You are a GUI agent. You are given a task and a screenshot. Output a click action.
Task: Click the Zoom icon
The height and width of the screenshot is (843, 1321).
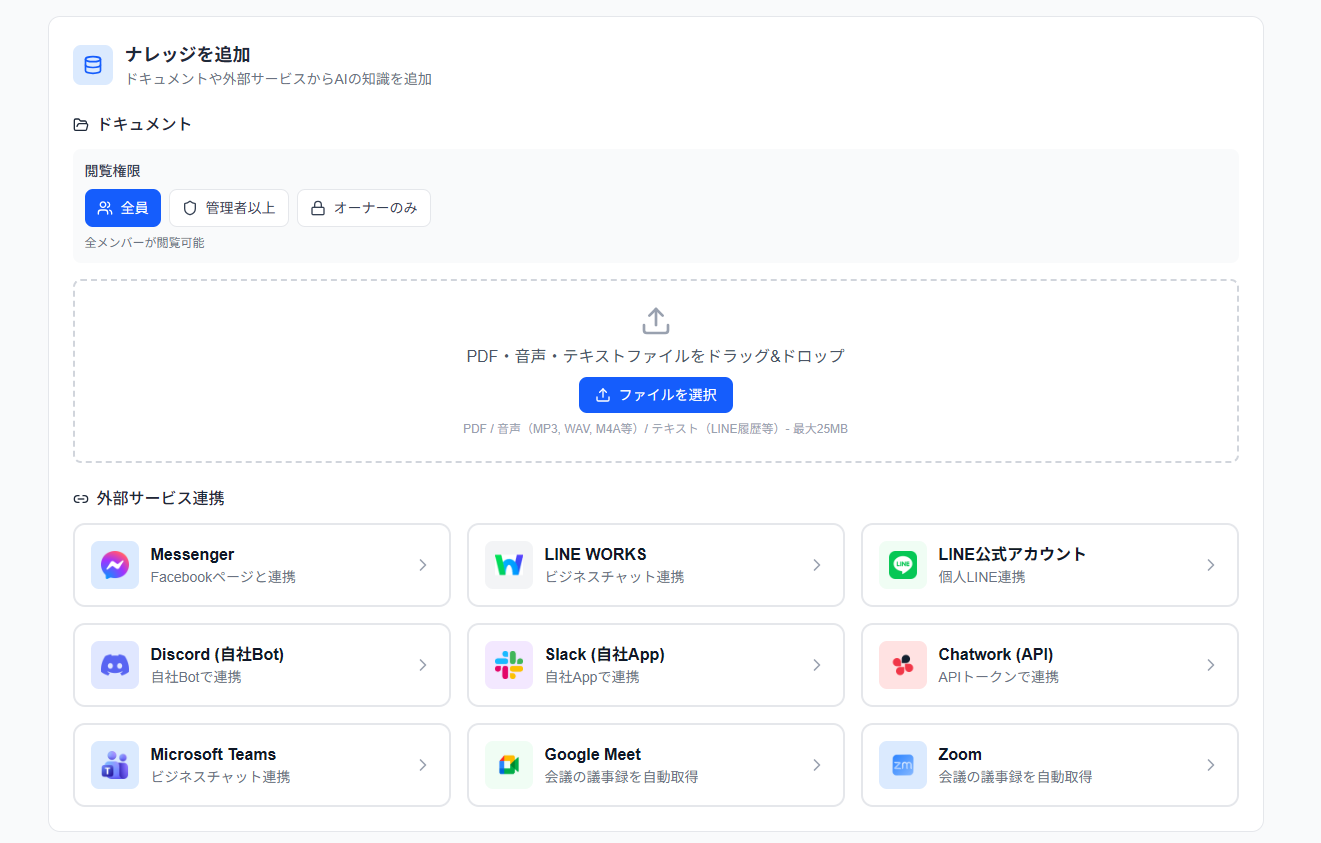click(x=902, y=764)
